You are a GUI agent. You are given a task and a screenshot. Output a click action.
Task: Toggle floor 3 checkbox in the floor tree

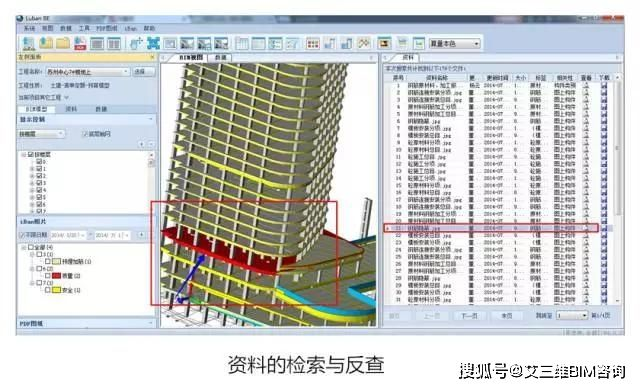[39, 183]
